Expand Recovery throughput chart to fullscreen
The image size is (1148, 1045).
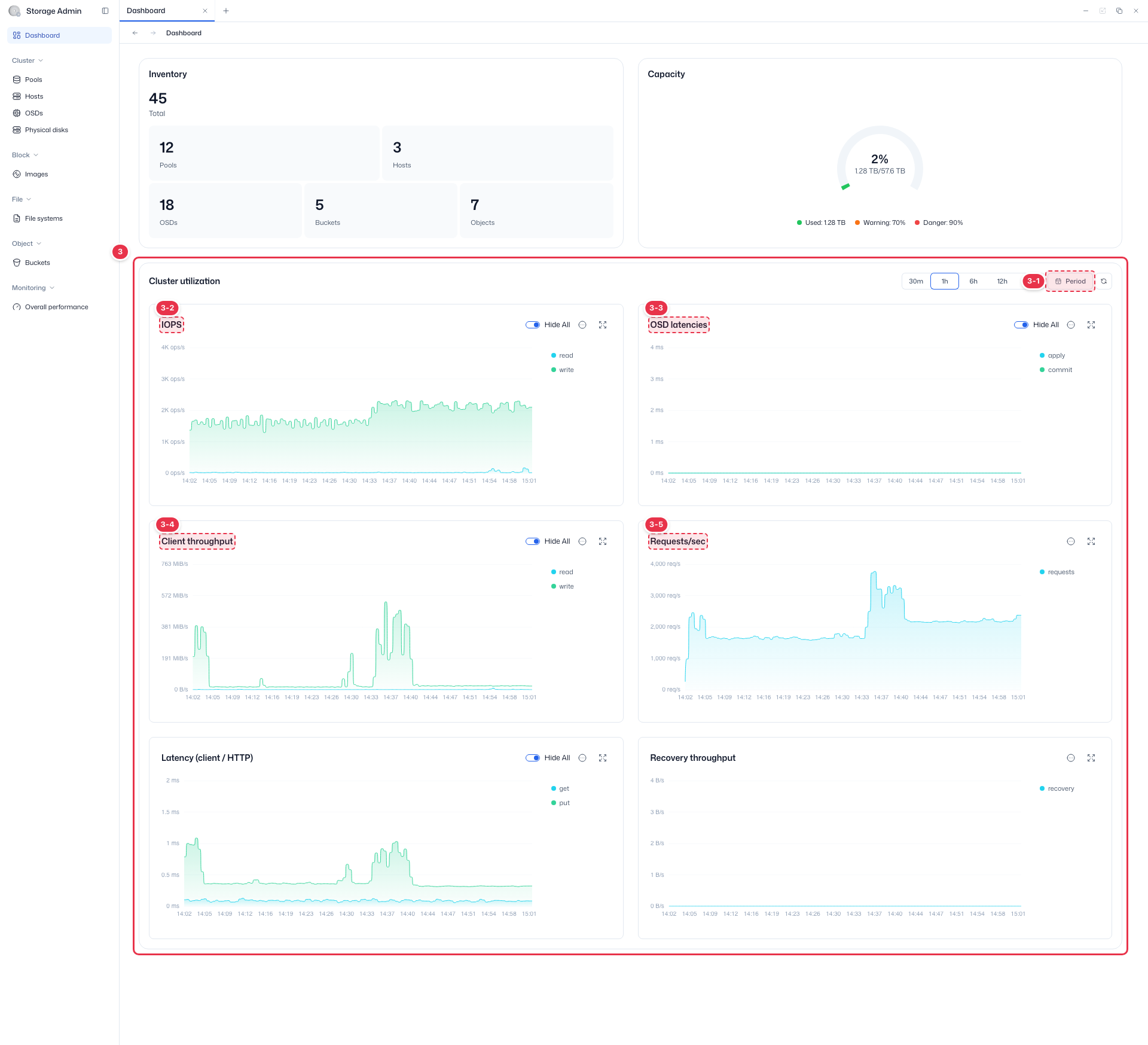(x=1091, y=758)
